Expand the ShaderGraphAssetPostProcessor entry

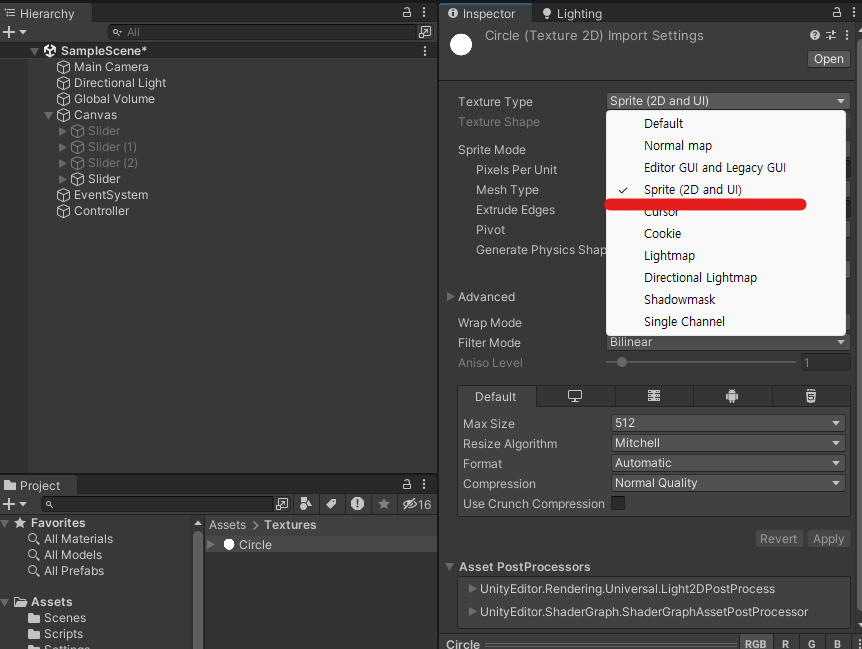[472, 611]
